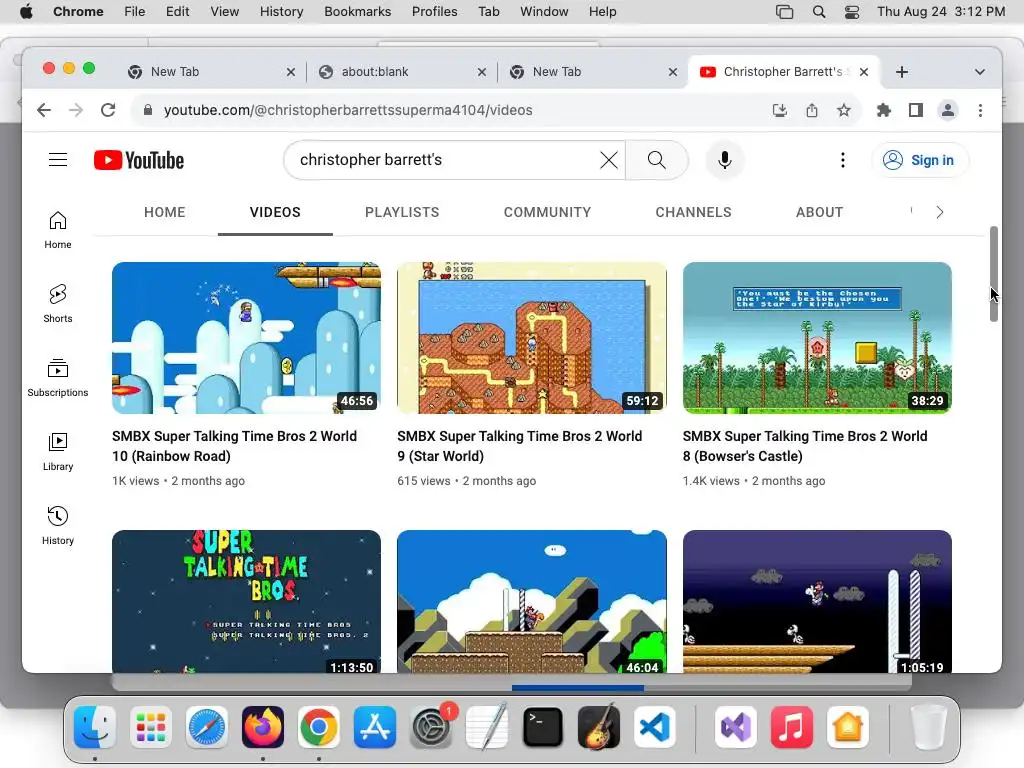Go back in Chrome

(x=44, y=110)
